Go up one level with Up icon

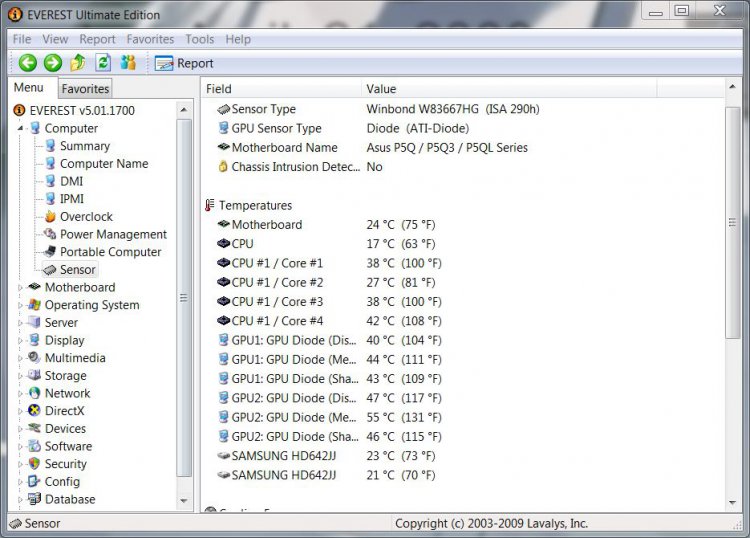pyautogui.click(x=77, y=63)
